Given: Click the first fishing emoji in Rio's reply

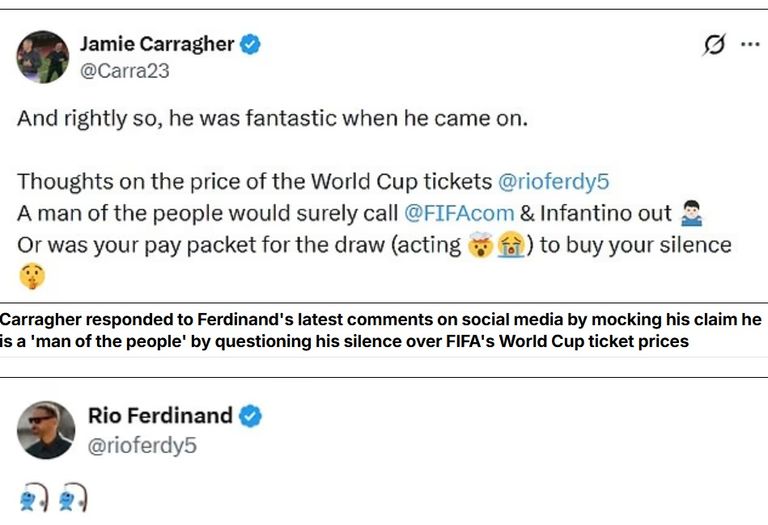Looking at the screenshot, I should tap(34, 498).
